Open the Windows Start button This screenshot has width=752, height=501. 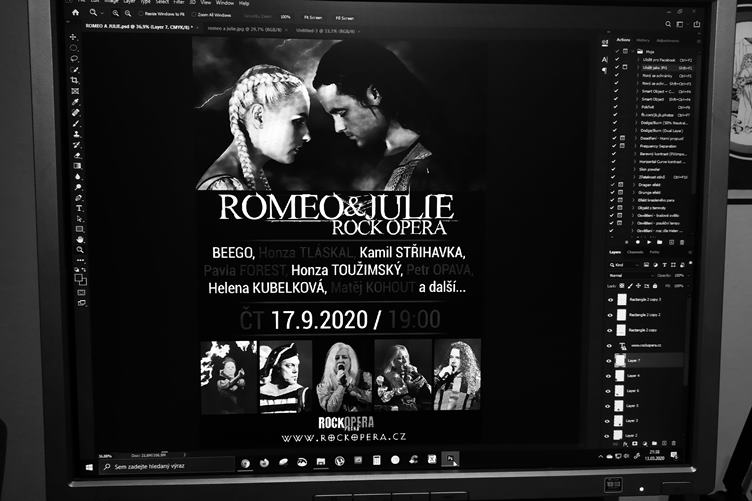89,466
